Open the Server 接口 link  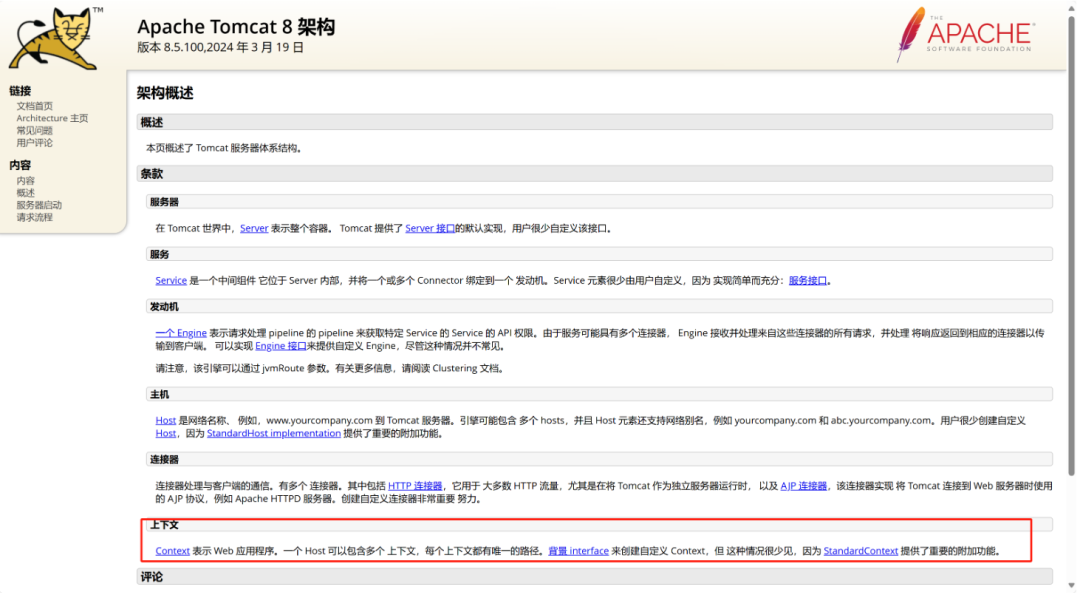[430, 229]
